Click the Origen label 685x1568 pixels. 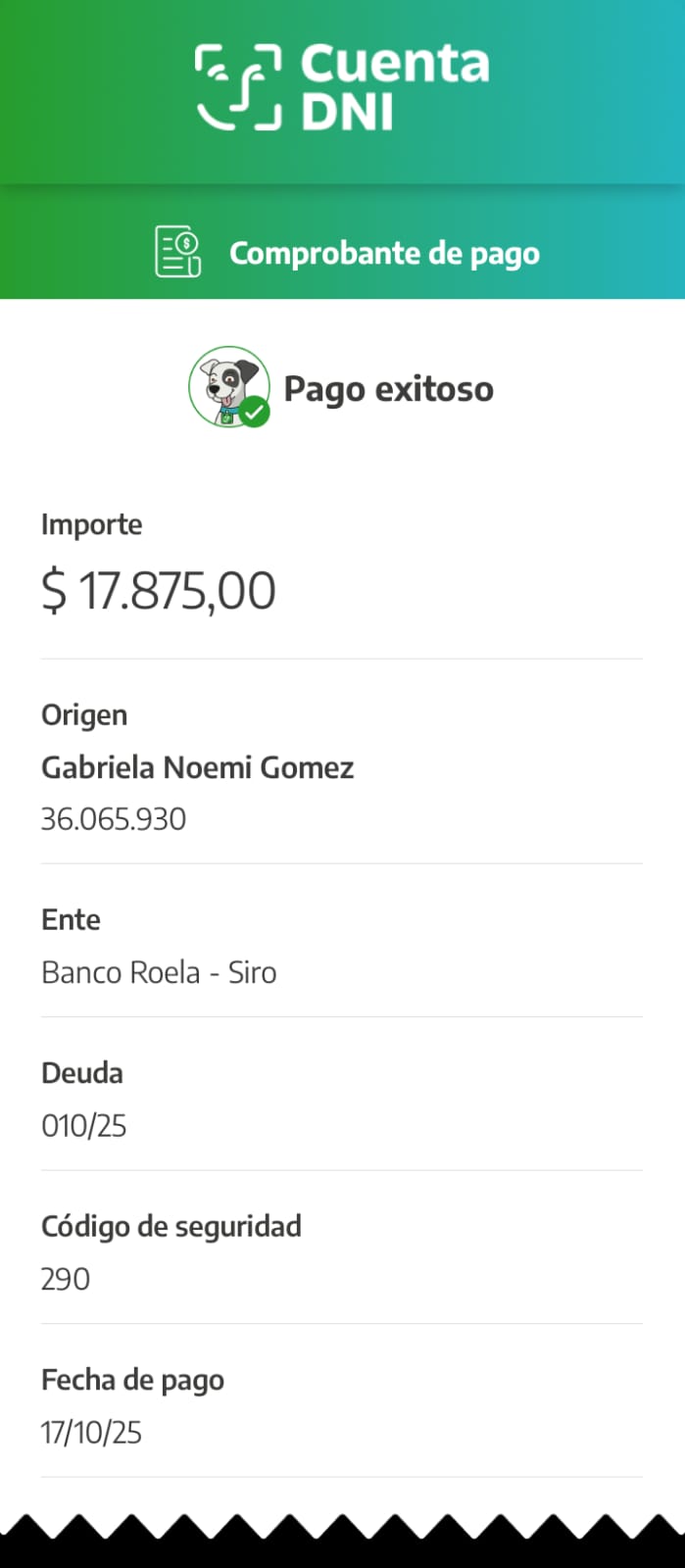(84, 714)
